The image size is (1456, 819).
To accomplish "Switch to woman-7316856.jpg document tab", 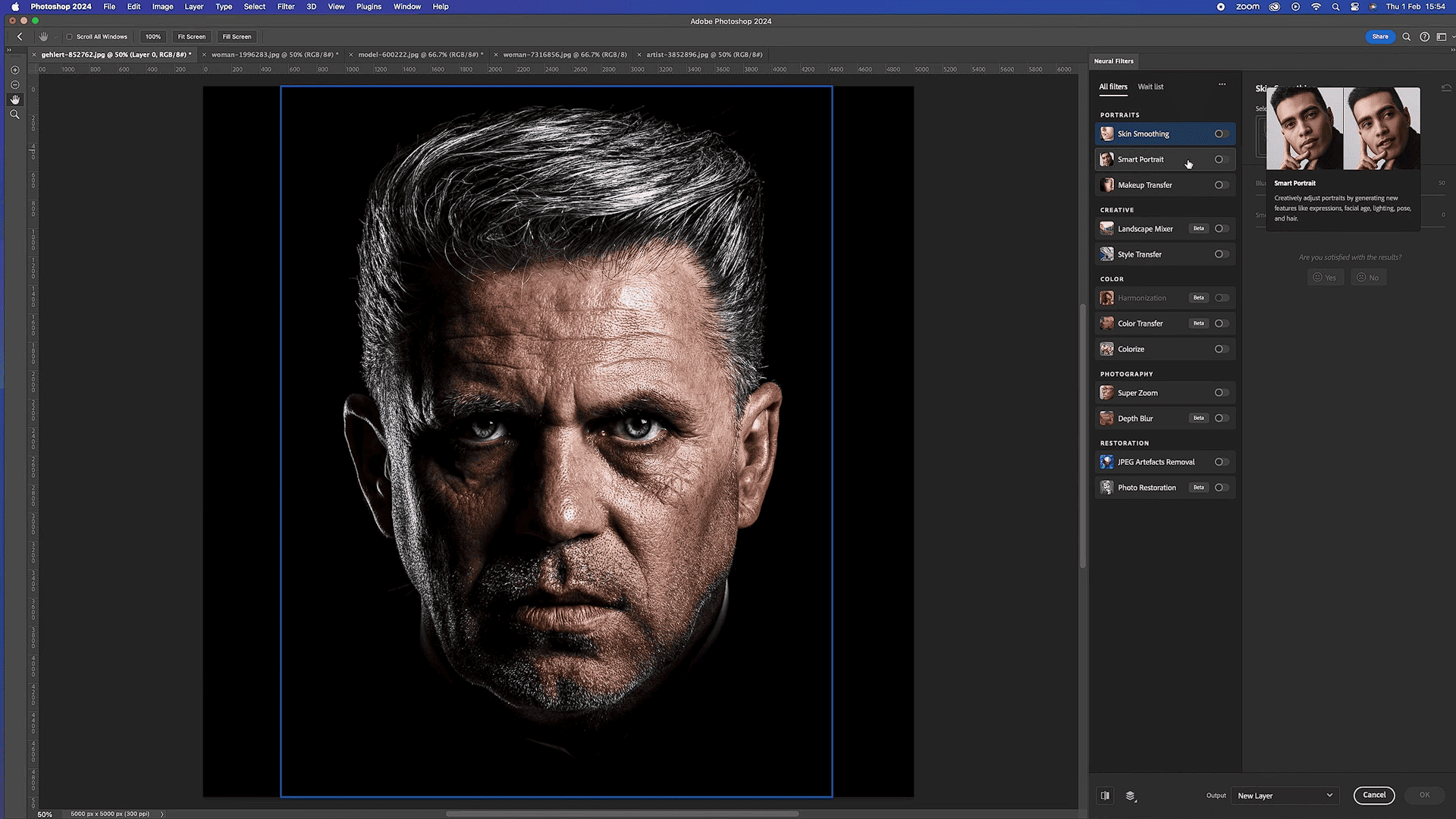I will point(565,55).
